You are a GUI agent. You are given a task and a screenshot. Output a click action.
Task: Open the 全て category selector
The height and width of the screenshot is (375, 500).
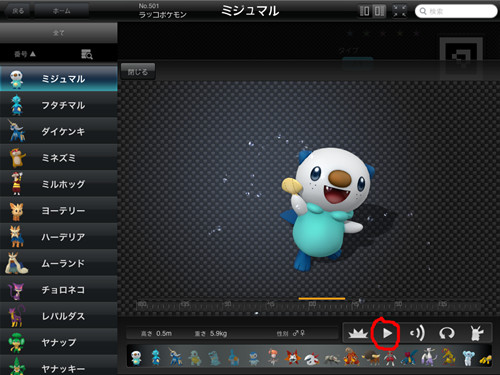[x=59, y=33]
